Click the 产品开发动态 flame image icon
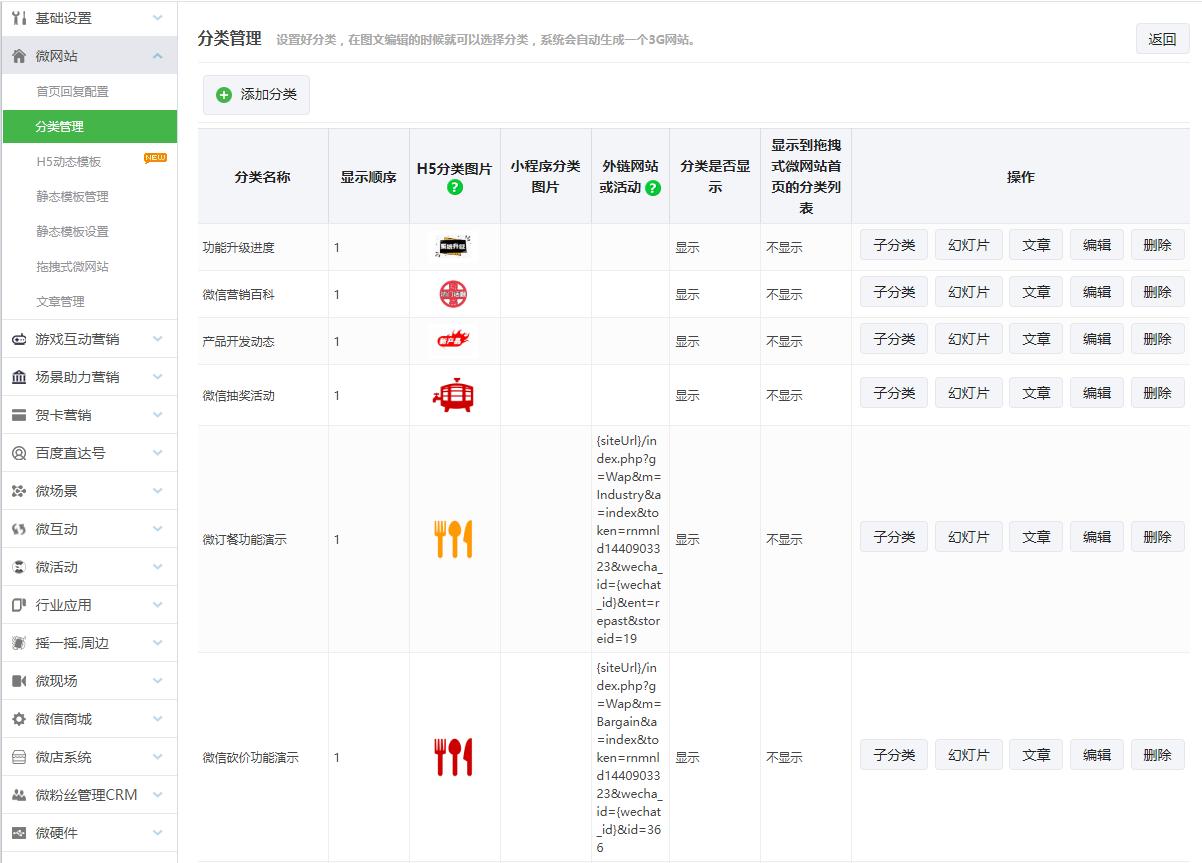Image resolution: width=1202 pixels, height=863 pixels. (x=453, y=341)
